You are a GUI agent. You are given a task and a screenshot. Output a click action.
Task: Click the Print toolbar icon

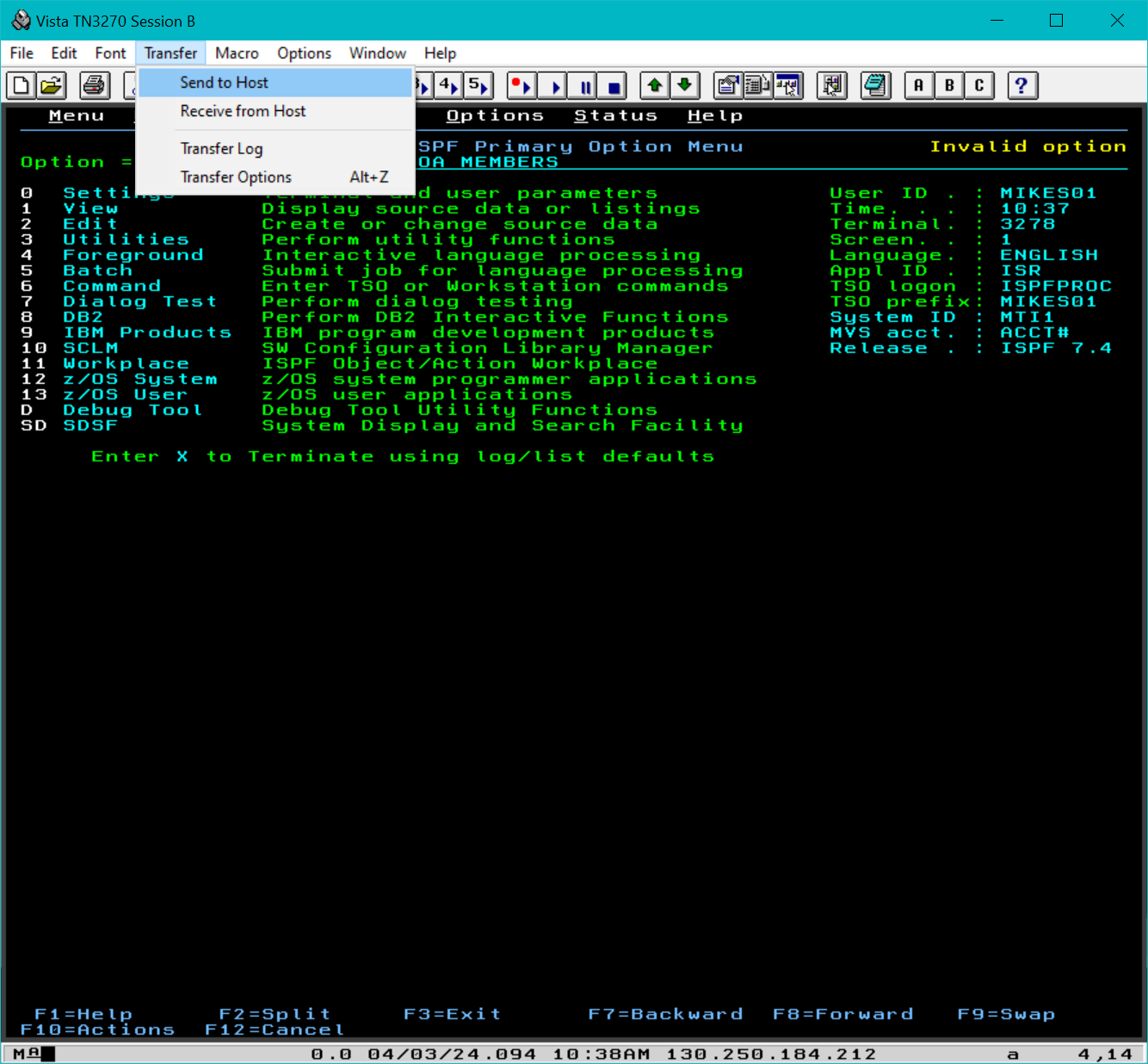coord(95,85)
